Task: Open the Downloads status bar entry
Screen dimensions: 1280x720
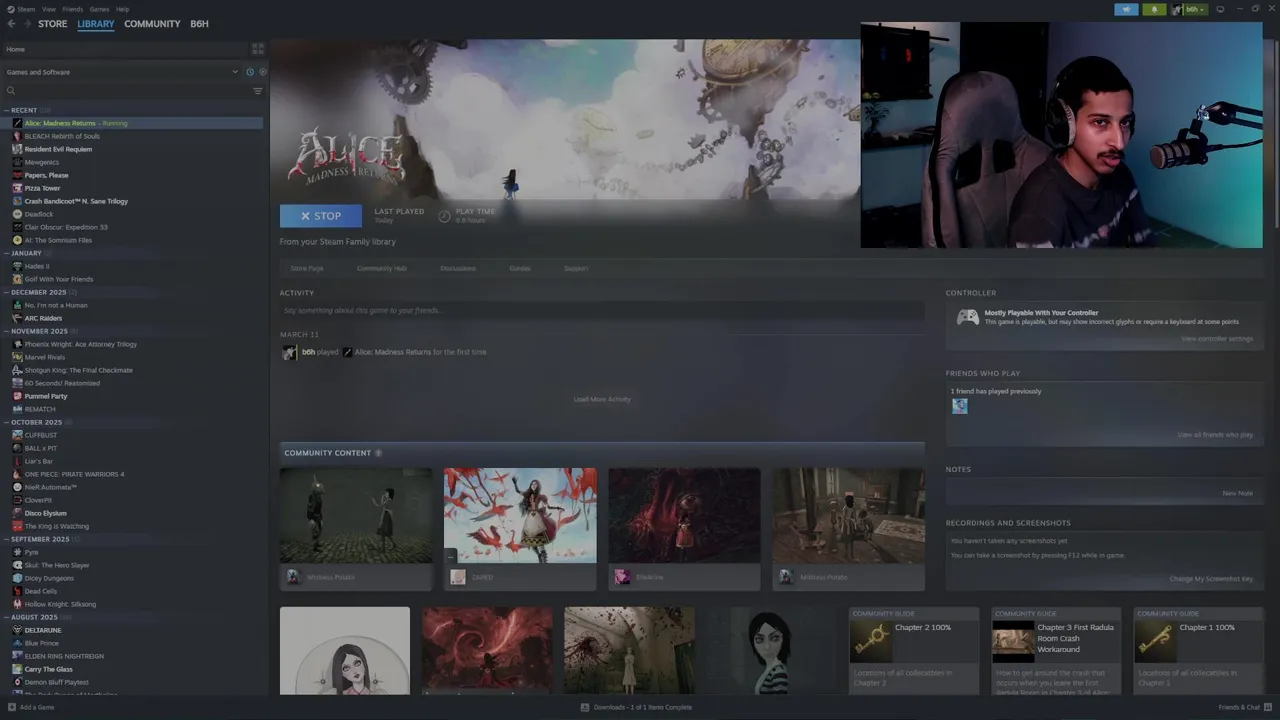Action: click(x=636, y=707)
